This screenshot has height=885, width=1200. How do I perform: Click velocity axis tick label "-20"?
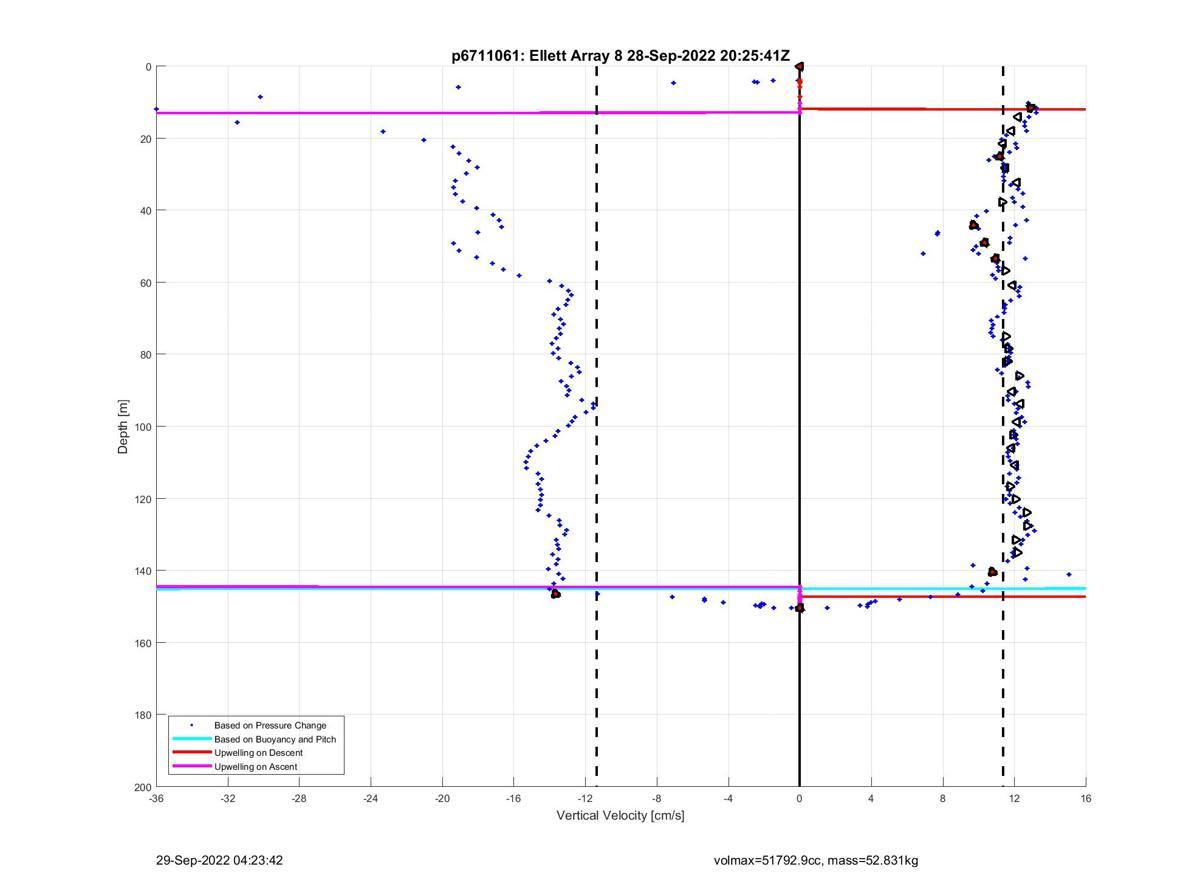tap(442, 798)
